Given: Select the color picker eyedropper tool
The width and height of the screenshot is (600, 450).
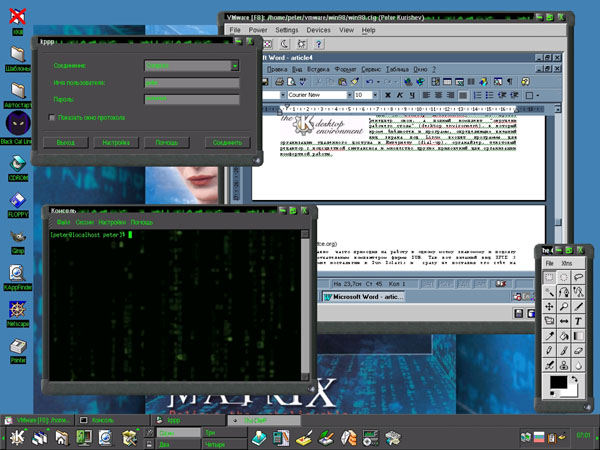Looking at the screenshot, I should pos(549,336).
